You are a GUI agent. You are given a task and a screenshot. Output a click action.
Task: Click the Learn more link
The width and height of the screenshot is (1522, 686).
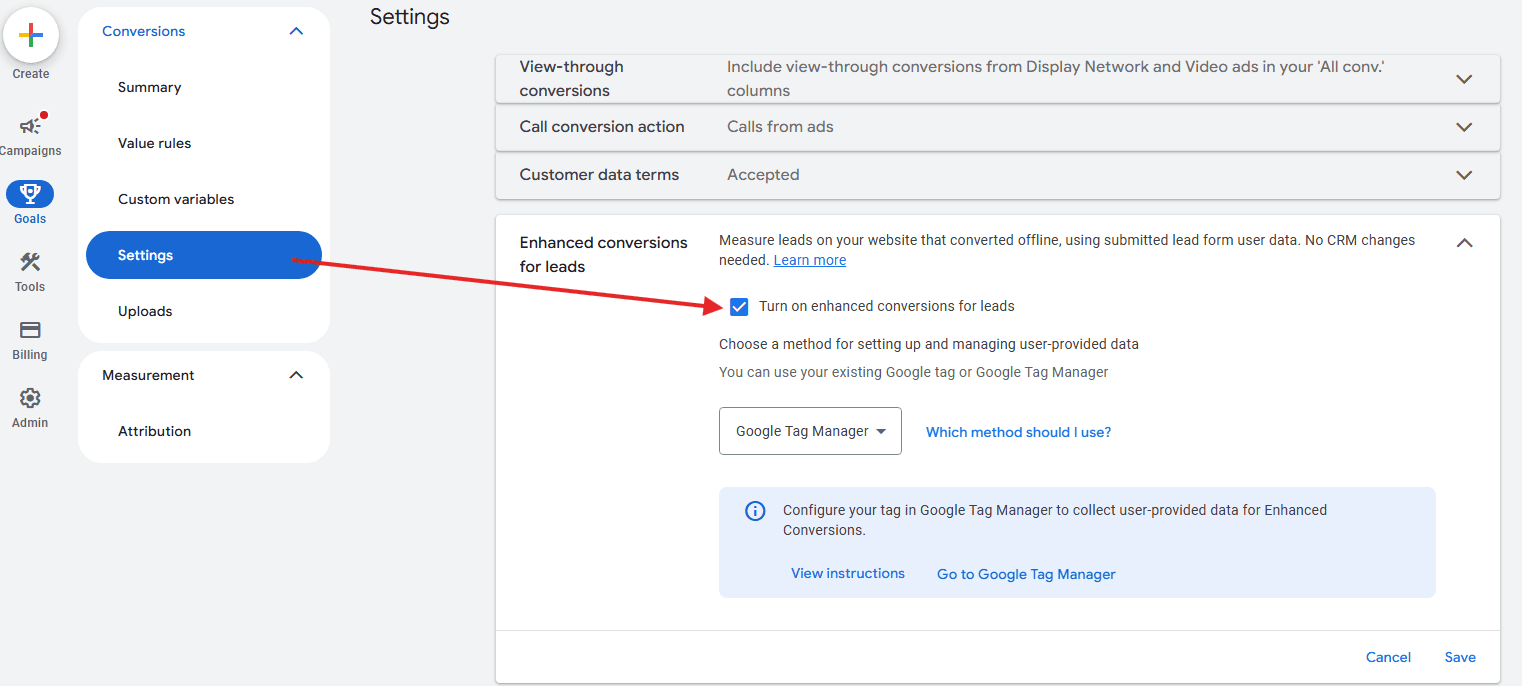pyautogui.click(x=810, y=260)
